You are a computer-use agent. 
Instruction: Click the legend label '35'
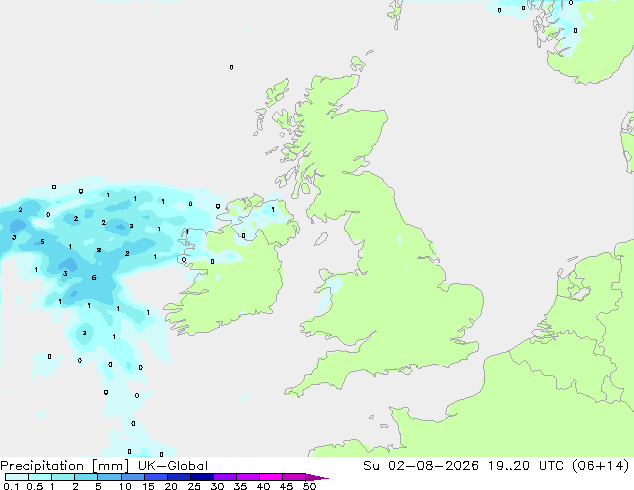(240, 486)
